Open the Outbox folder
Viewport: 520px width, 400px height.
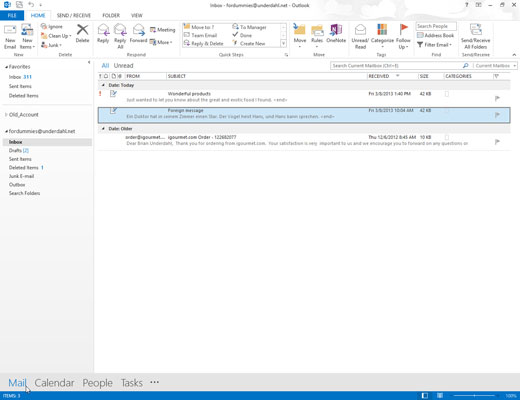click(17, 185)
